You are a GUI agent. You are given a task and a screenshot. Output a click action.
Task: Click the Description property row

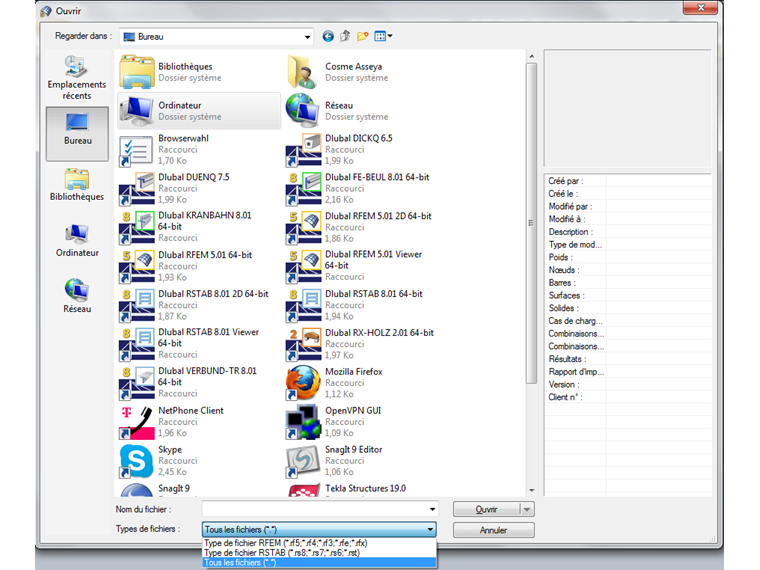tap(628, 232)
